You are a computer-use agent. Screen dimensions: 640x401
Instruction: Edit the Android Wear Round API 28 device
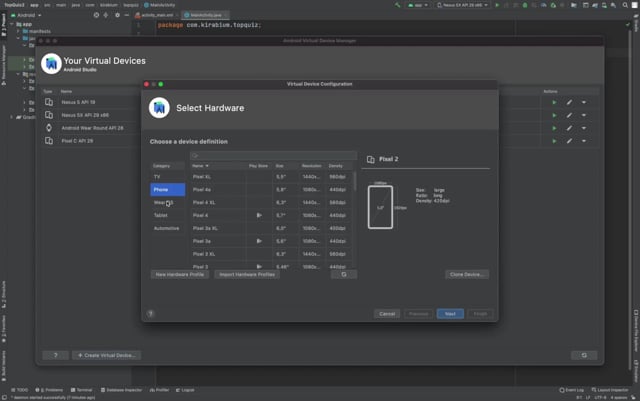pyautogui.click(x=569, y=128)
